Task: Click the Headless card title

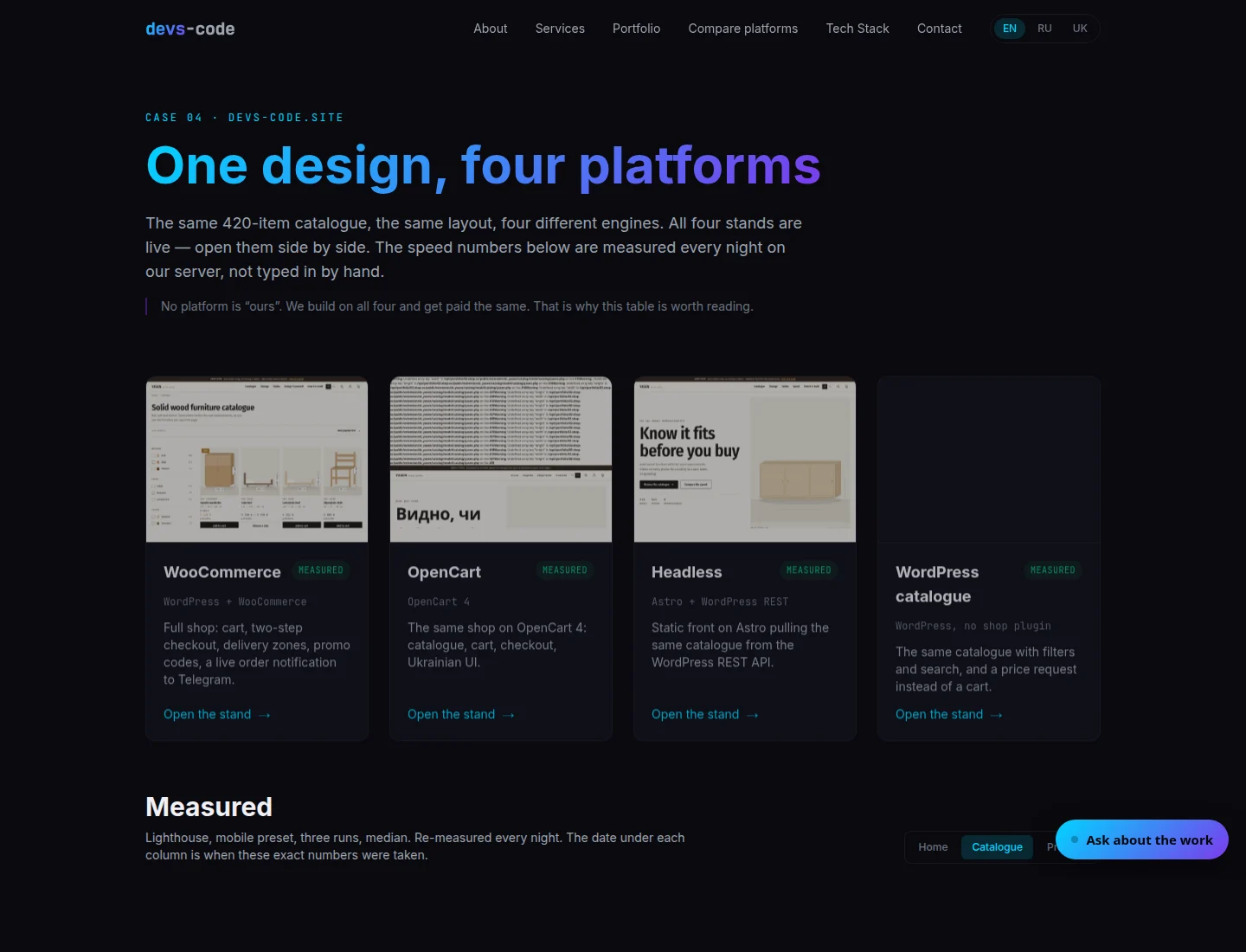Action: [687, 572]
